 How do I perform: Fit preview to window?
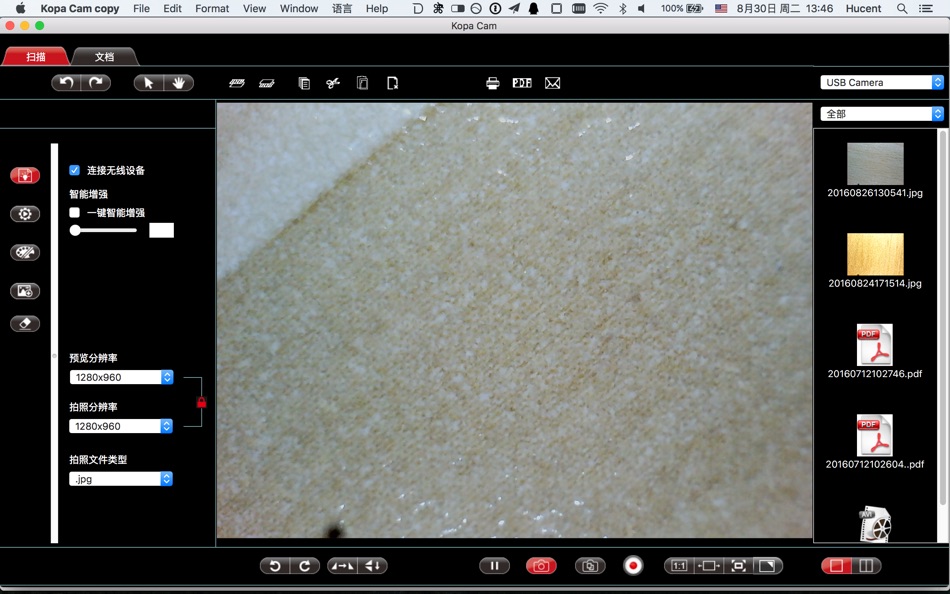738,566
